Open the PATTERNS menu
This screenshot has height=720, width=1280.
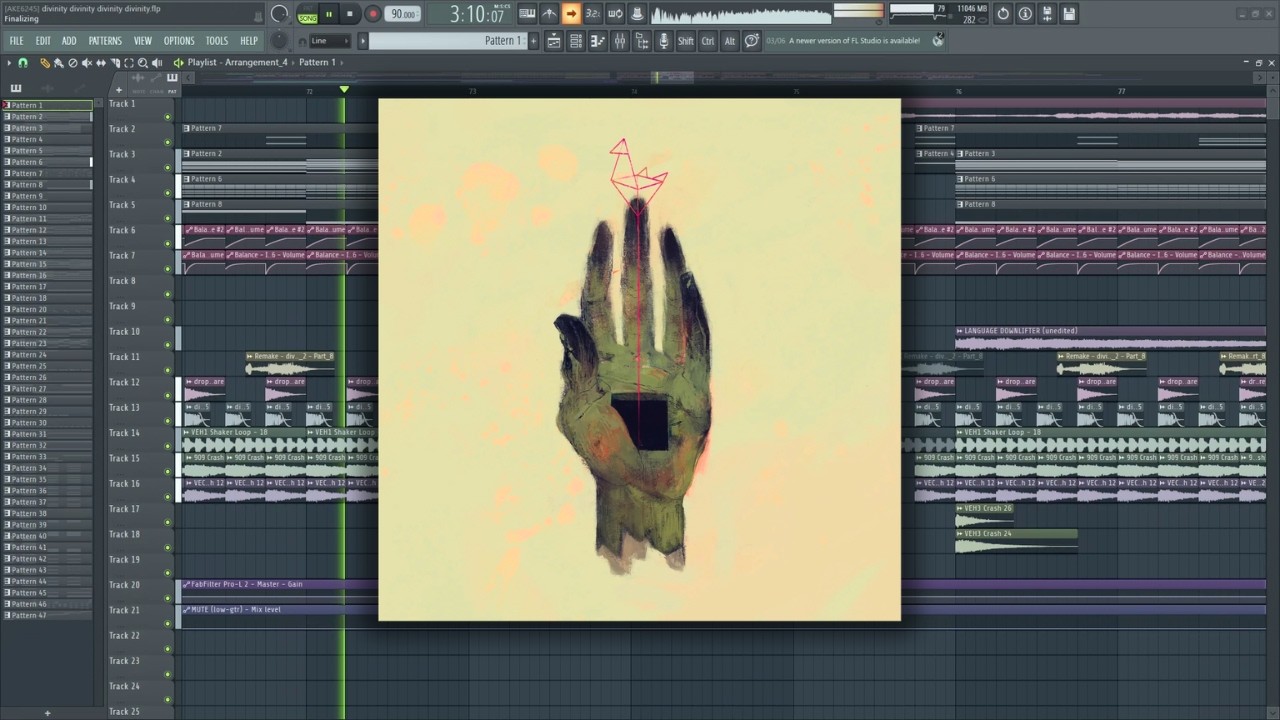[x=105, y=41]
